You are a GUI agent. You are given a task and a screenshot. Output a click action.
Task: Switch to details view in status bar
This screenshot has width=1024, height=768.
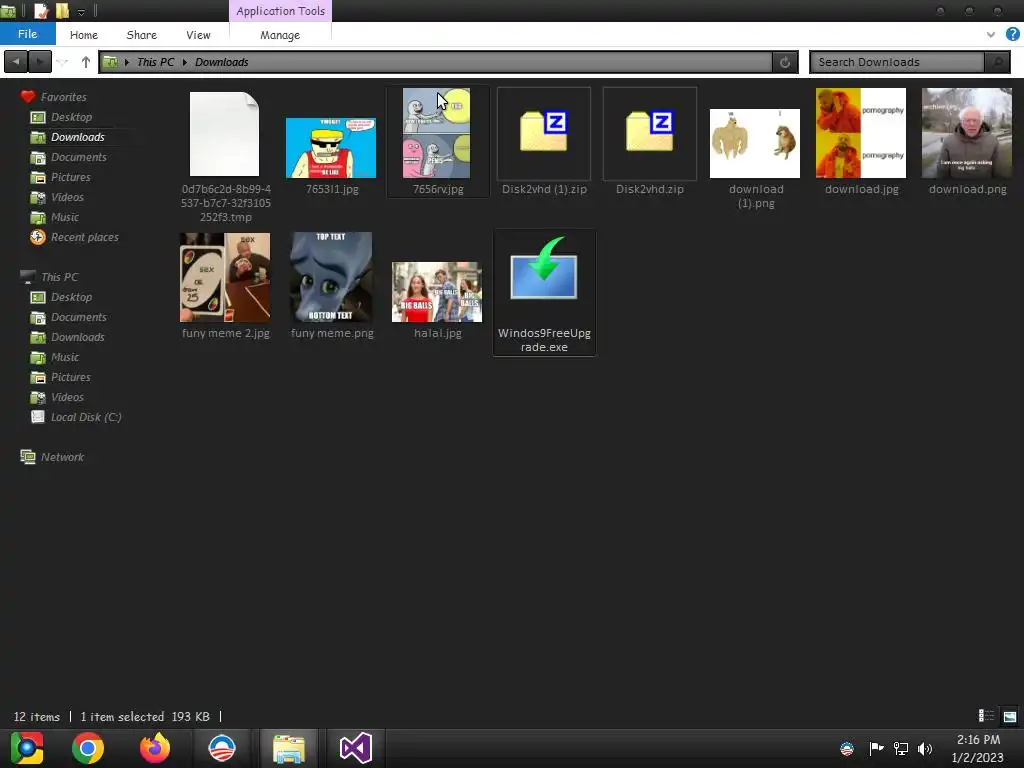click(x=986, y=716)
